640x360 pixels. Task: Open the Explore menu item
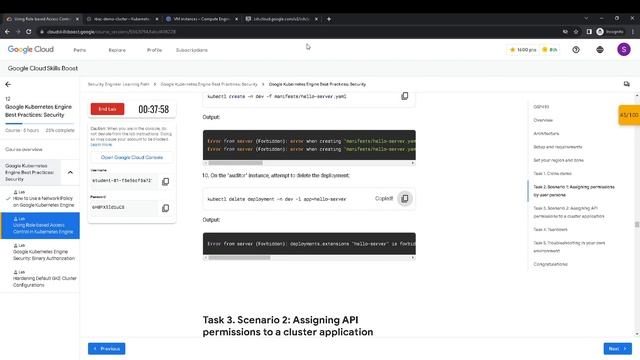pyautogui.click(x=117, y=50)
